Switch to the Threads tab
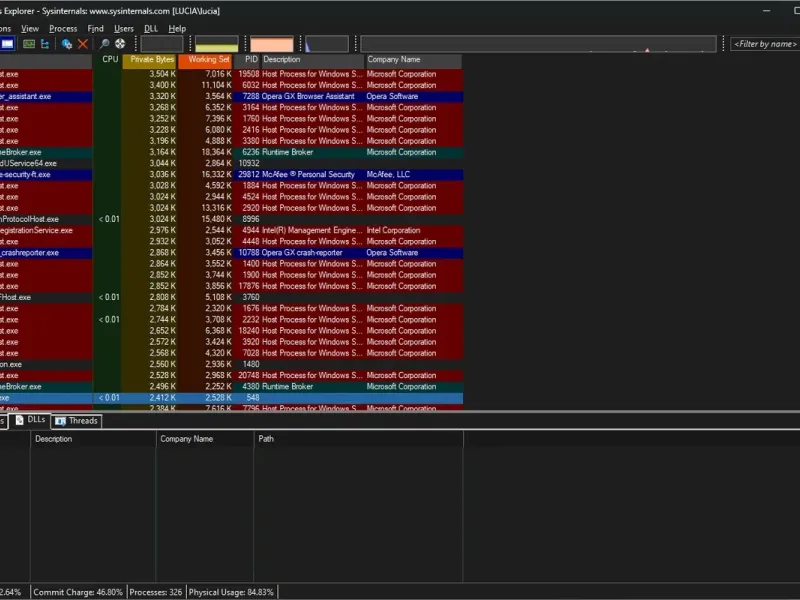Viewport: 800px width, 600px height. click(x=77, y=421)
